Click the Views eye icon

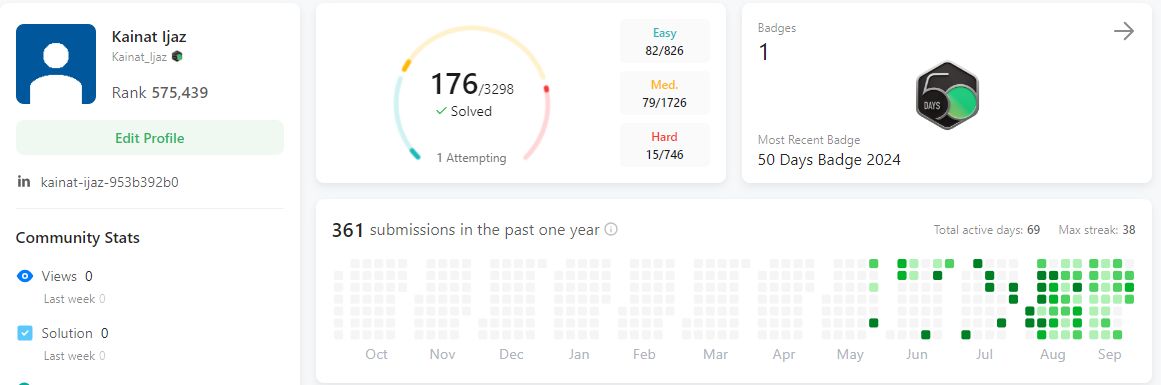24,276
